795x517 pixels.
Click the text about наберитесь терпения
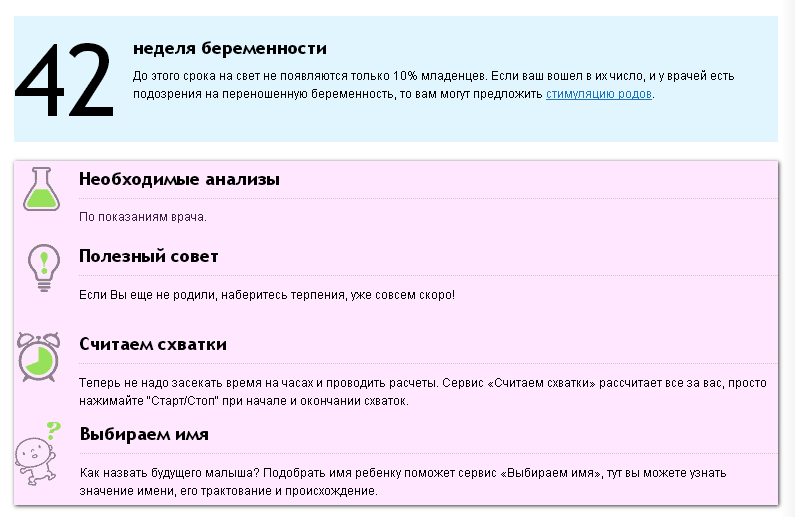point(267,295)
